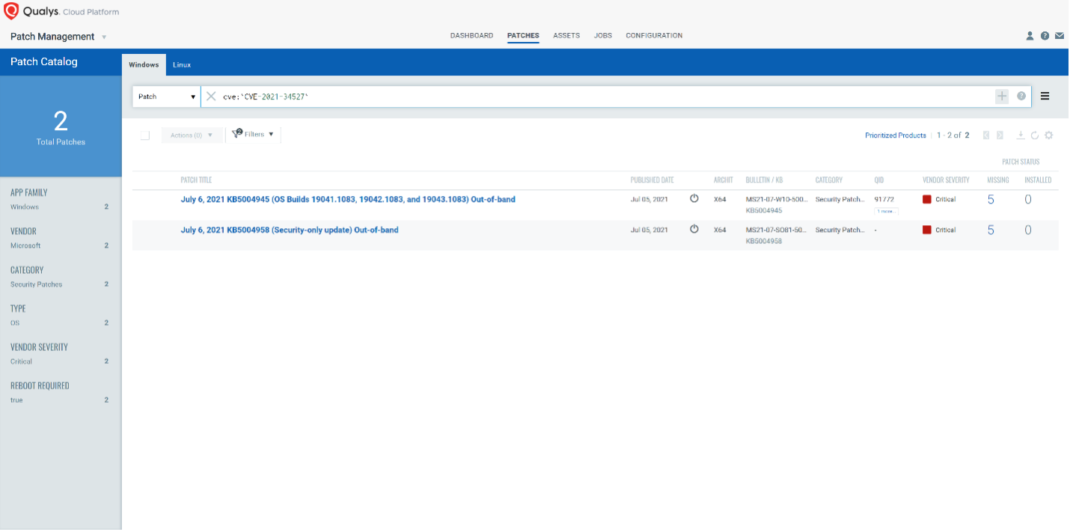
Task: Switch to the Linux patch tab
Action: [182, 65]
